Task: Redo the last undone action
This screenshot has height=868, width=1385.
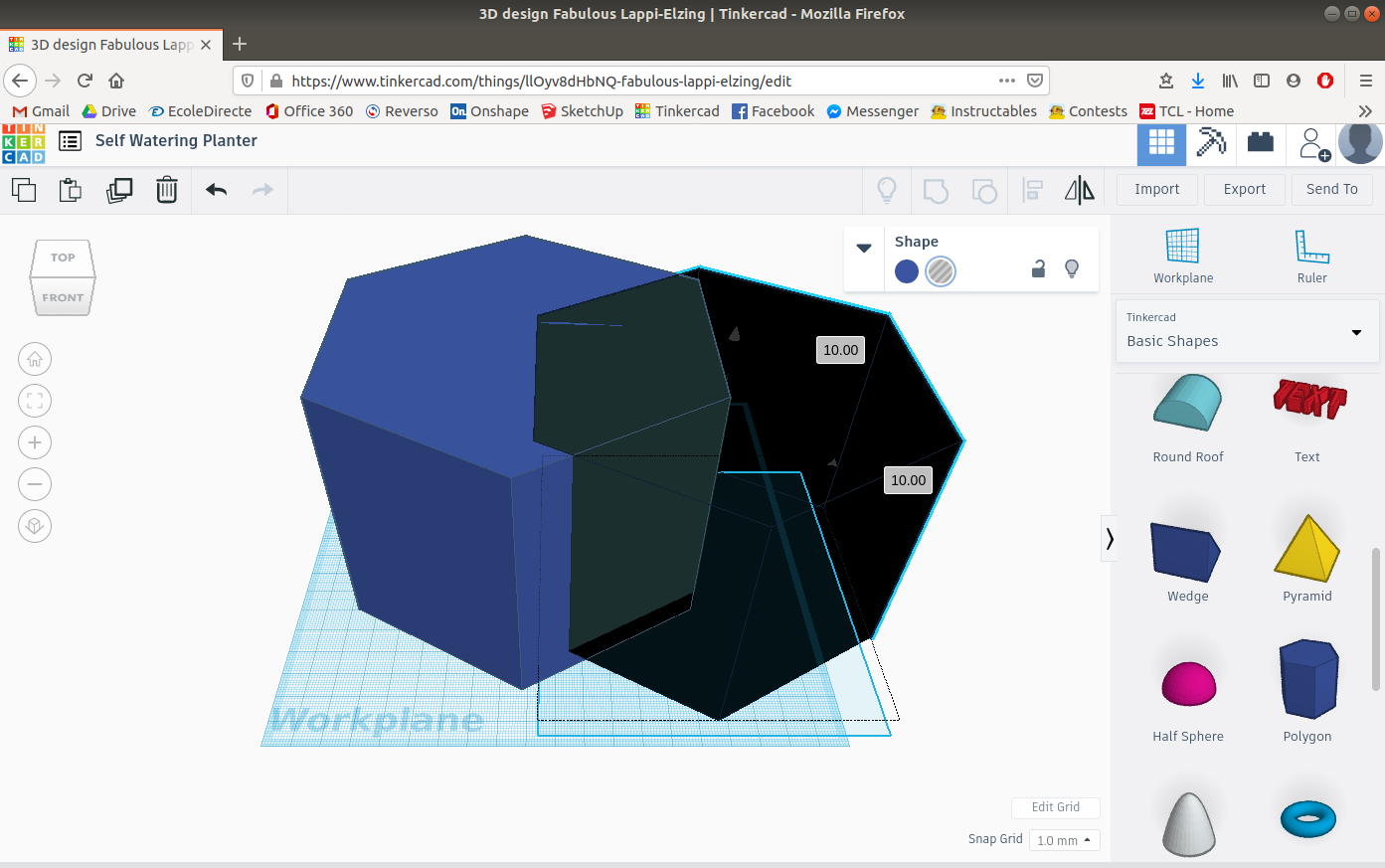Action: click(262, 189)
